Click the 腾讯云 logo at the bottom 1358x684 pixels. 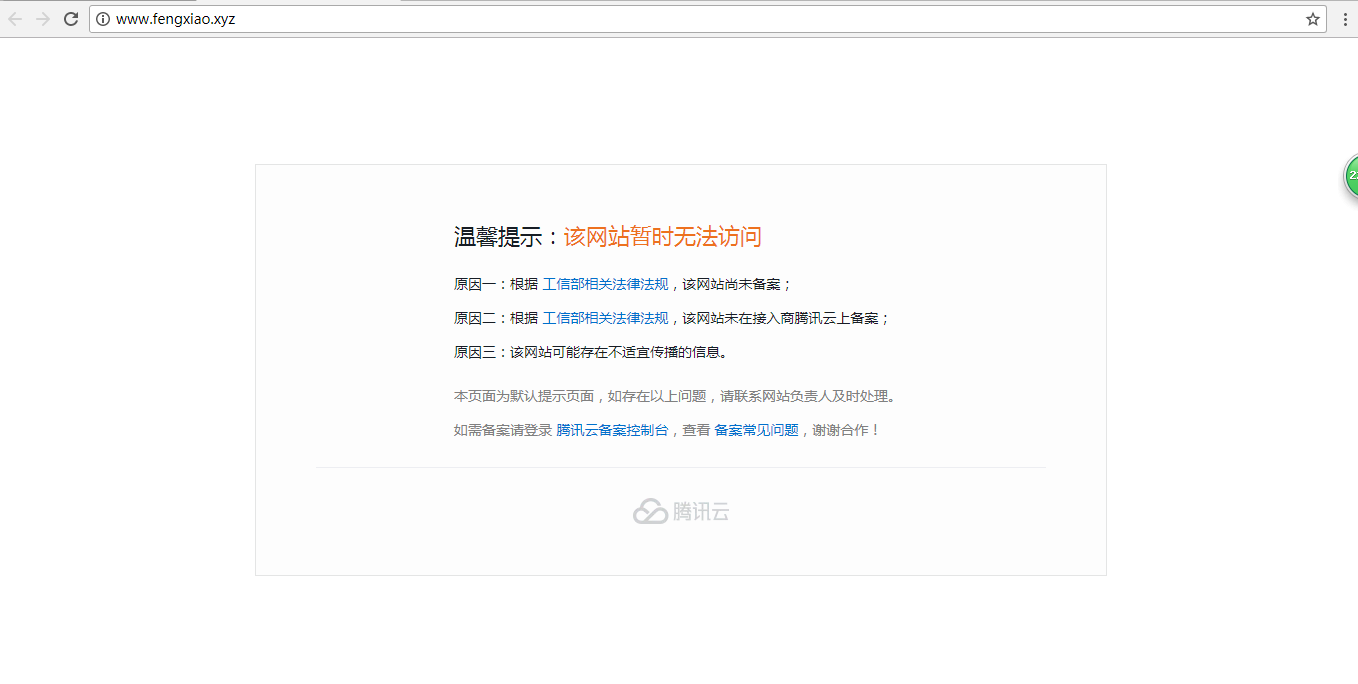(681, 511)
